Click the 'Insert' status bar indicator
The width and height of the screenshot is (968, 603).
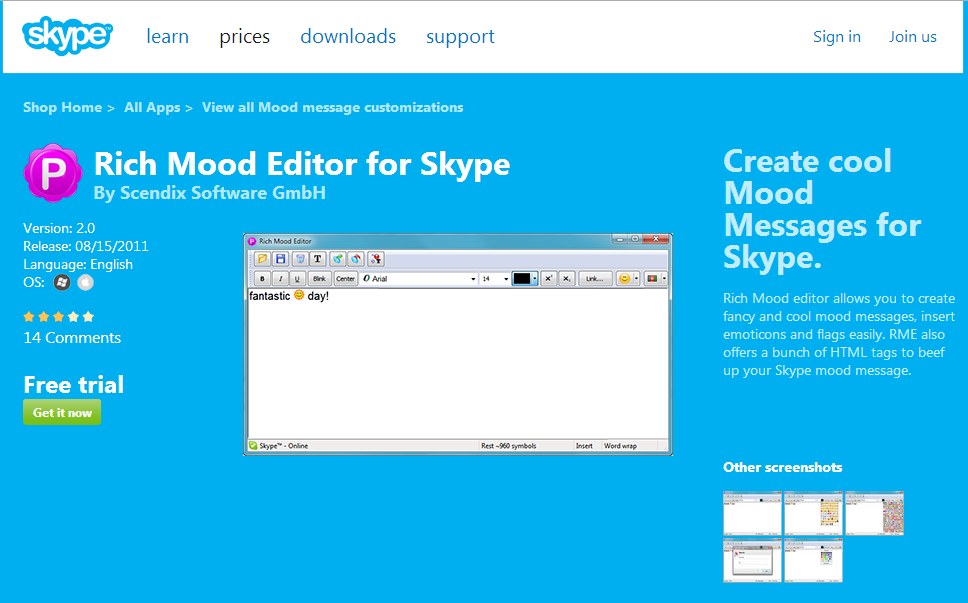click(584, 446)
